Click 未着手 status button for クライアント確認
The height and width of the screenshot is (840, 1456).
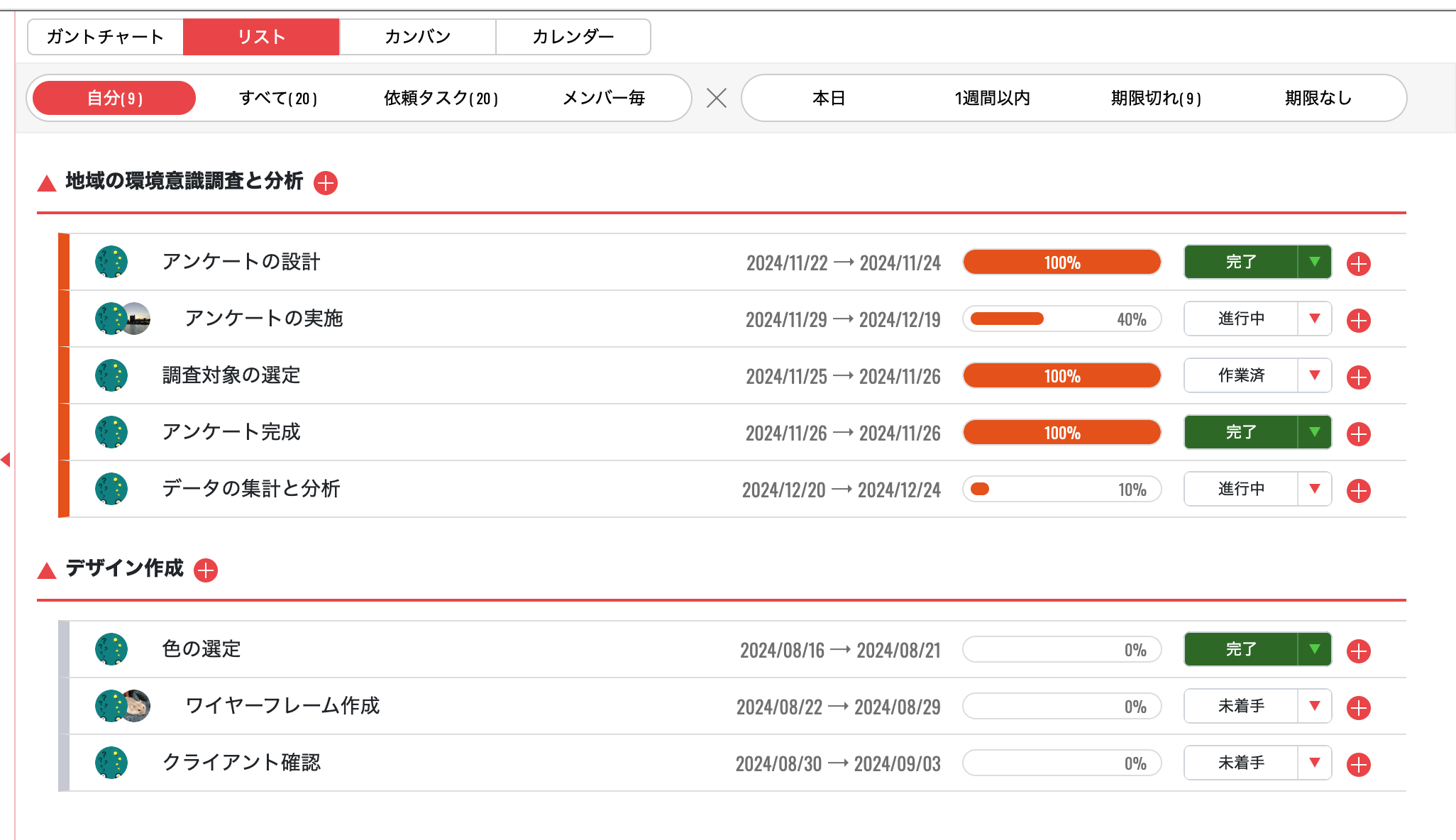click(x=1241, y=763)
